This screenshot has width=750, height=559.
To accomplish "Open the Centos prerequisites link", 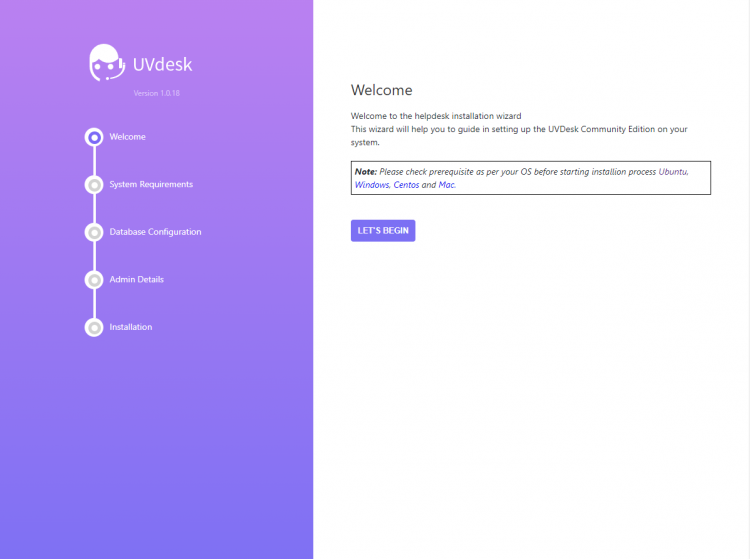I will [x=406, y=185].
